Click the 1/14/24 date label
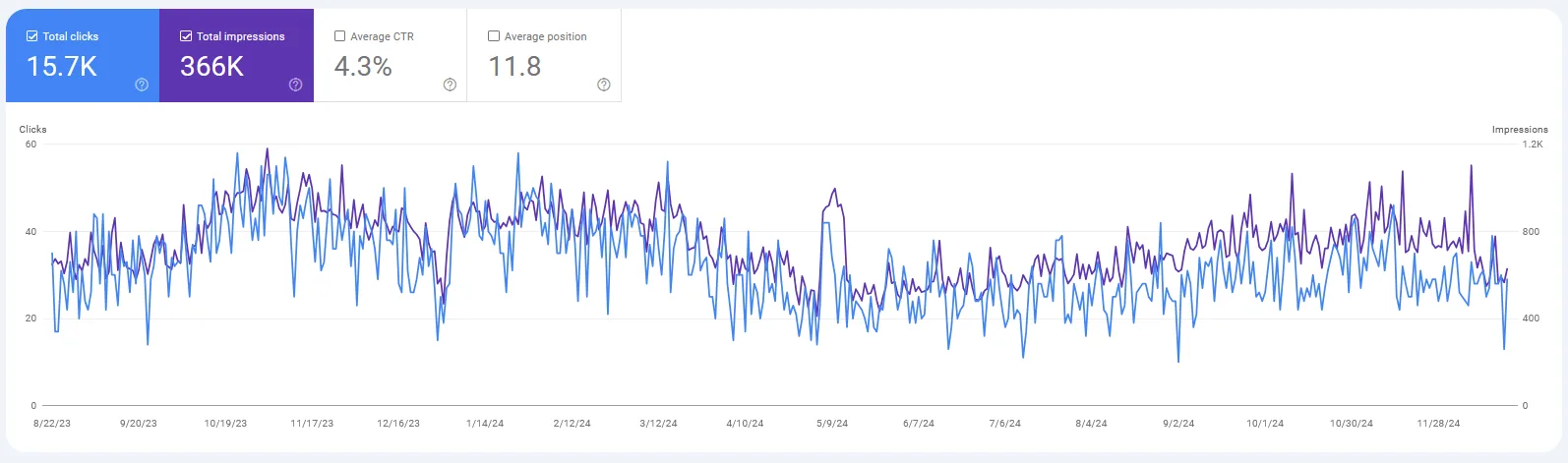Image resolution: width=1568 pixels, height=463 pixels. click(485, 424)
